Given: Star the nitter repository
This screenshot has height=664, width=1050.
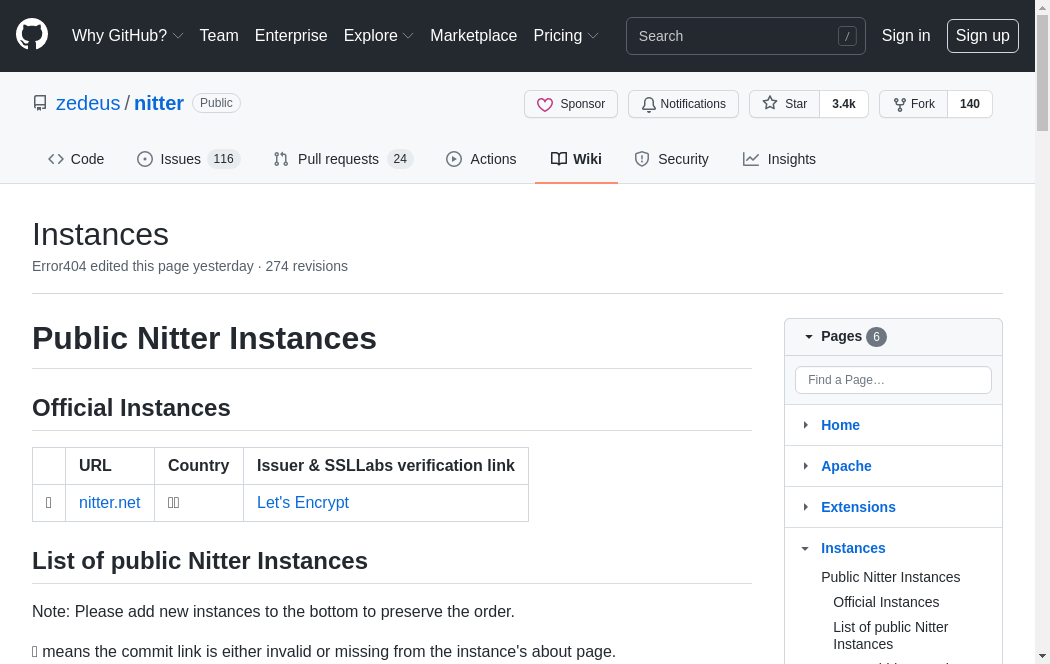Looking at the screenshot, I should [785, 104].
